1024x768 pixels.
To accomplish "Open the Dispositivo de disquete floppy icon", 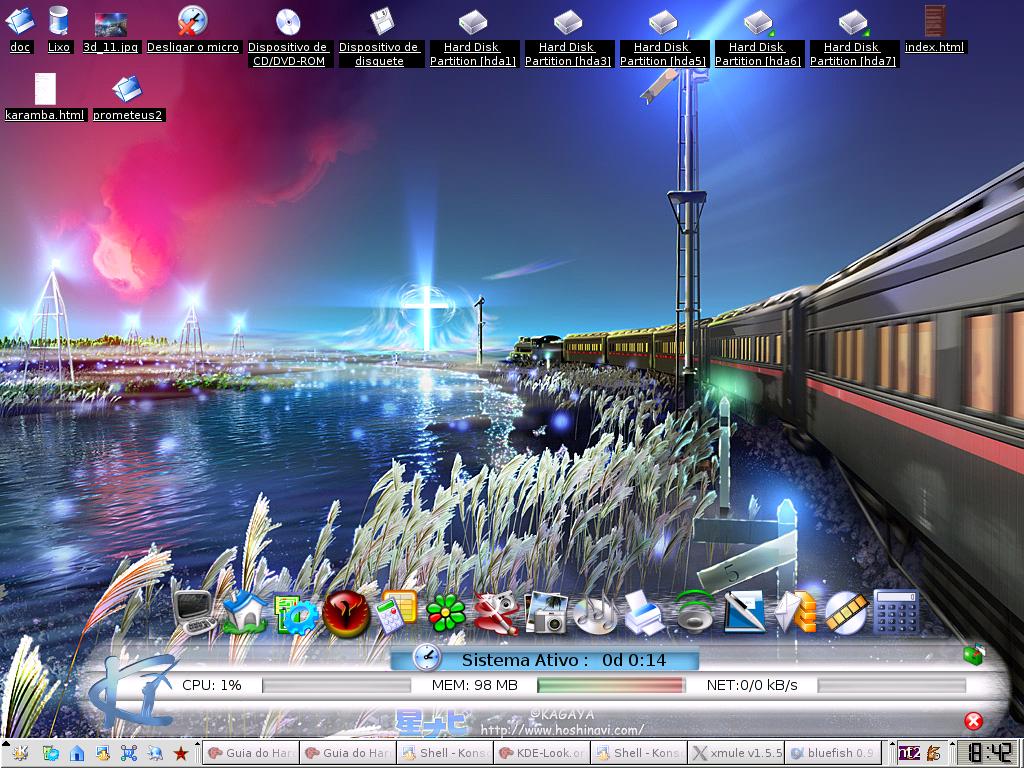I will coord(381,22).
